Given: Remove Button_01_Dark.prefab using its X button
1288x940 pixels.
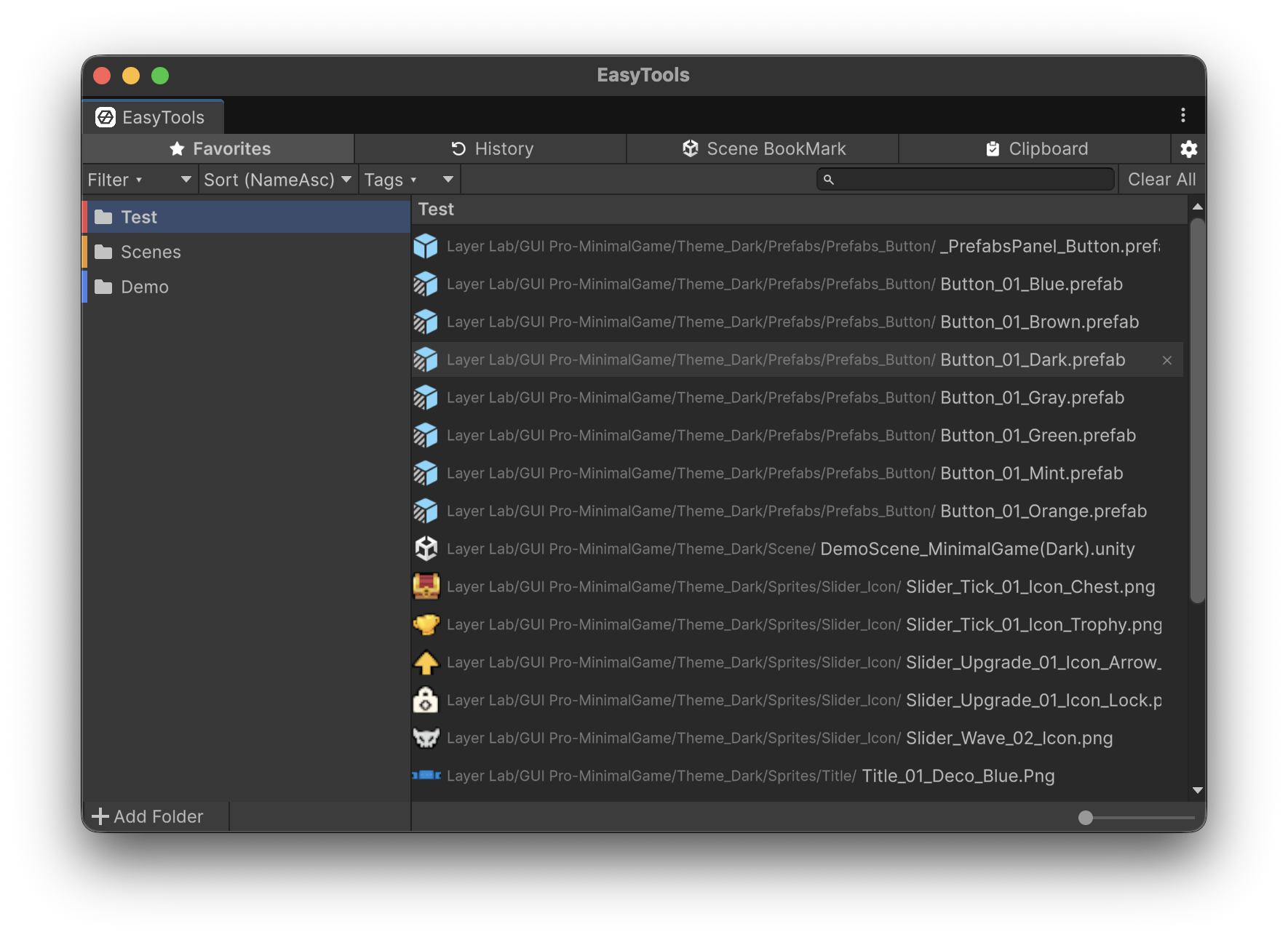Looking at the screenshot, I should click(1167, 360).
